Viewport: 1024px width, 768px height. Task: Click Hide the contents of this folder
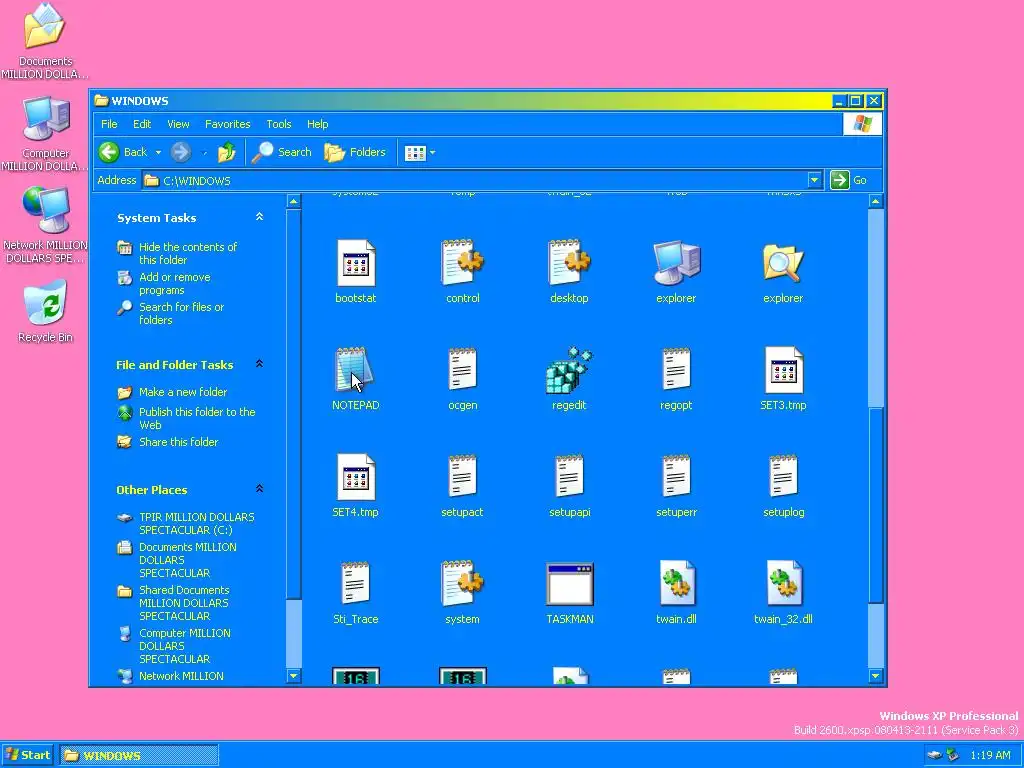(x=187, y=253)
